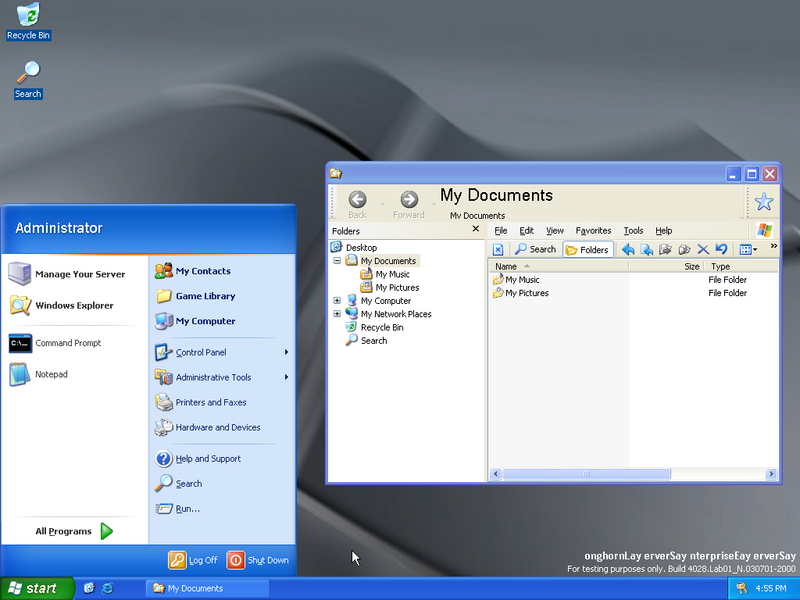Image resolution: width=800 pixels, height=600 pixels.
Task: Click the Log Off button
Action: pos(193,560)
